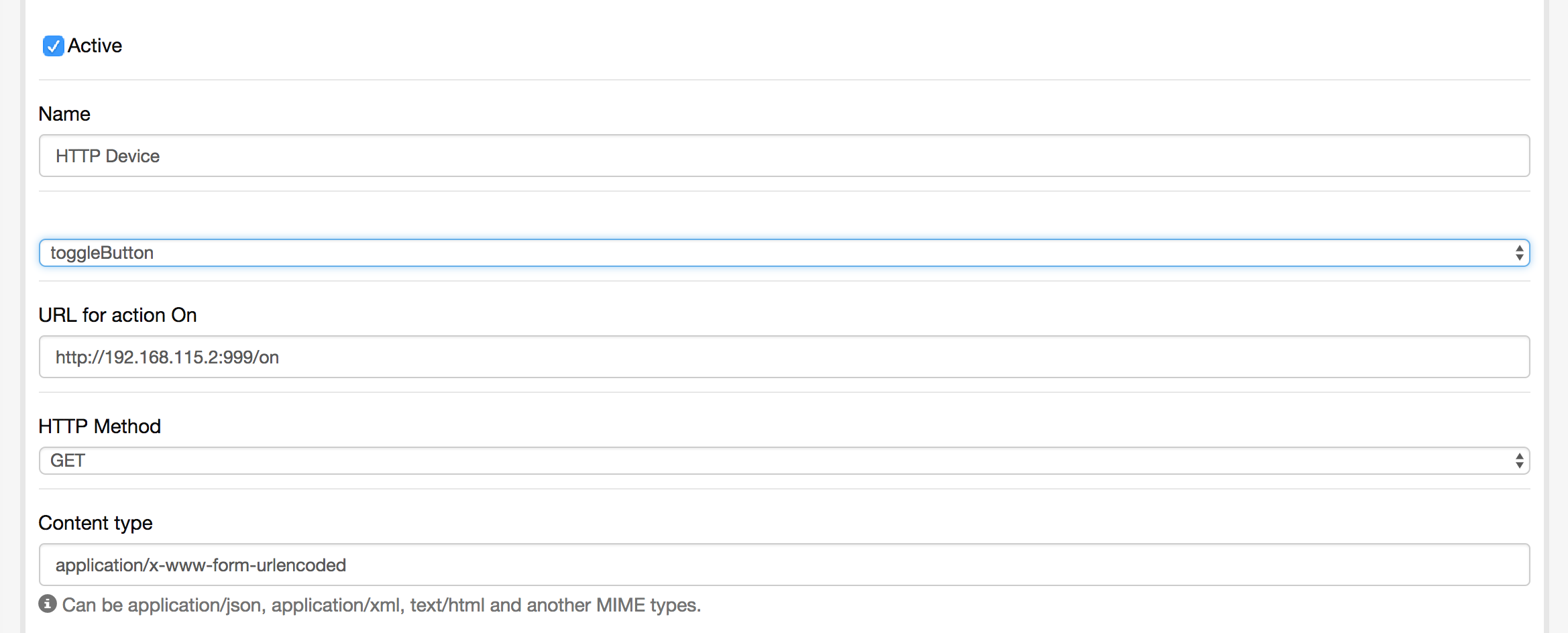This screenshot has height=633, width=1568.
Task: Click the up-down arrows on the GET selector
Action: pos(1519,461)
